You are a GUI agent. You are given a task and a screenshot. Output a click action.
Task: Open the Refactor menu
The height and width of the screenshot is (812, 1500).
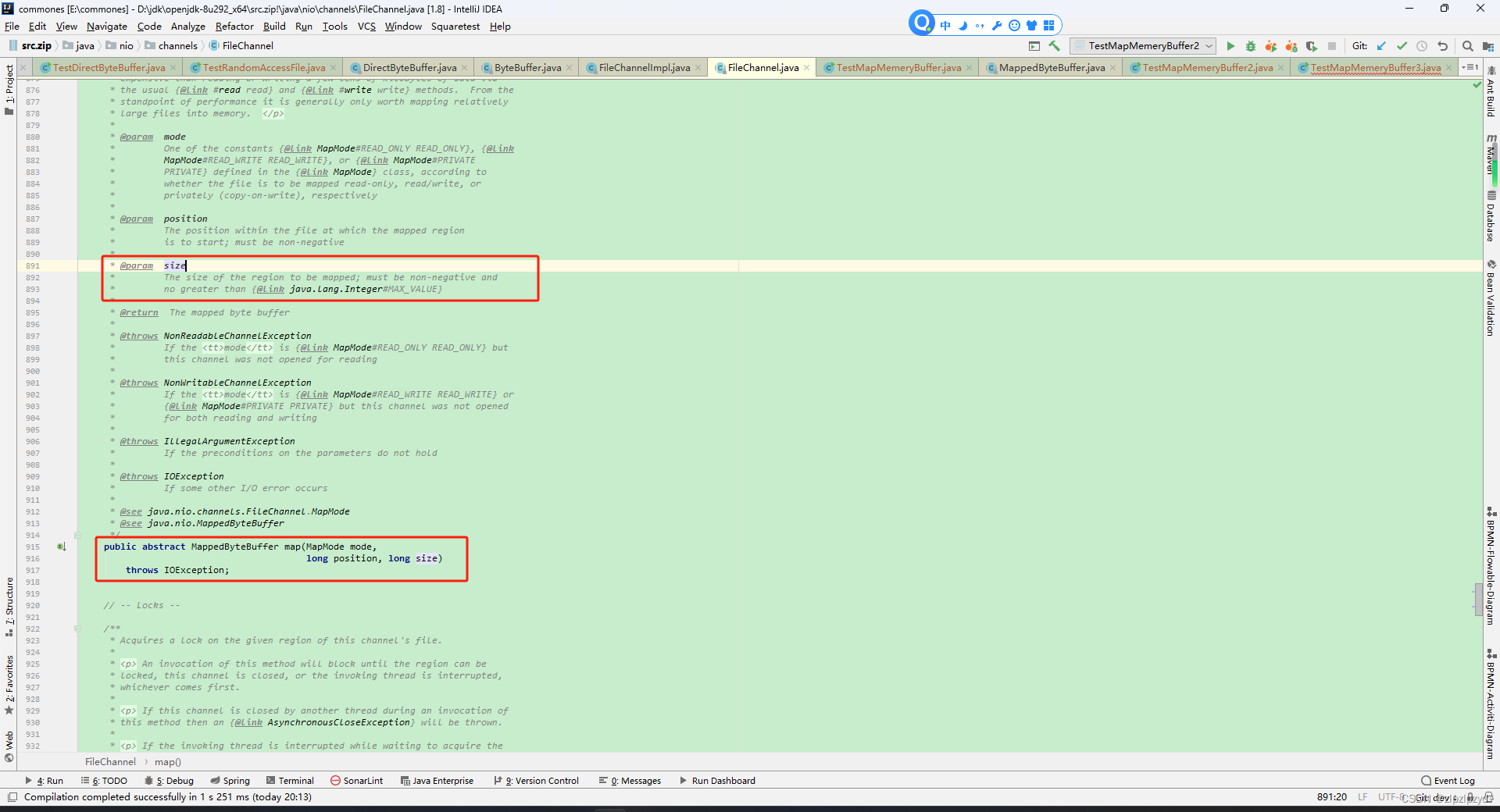coord(234,26)
